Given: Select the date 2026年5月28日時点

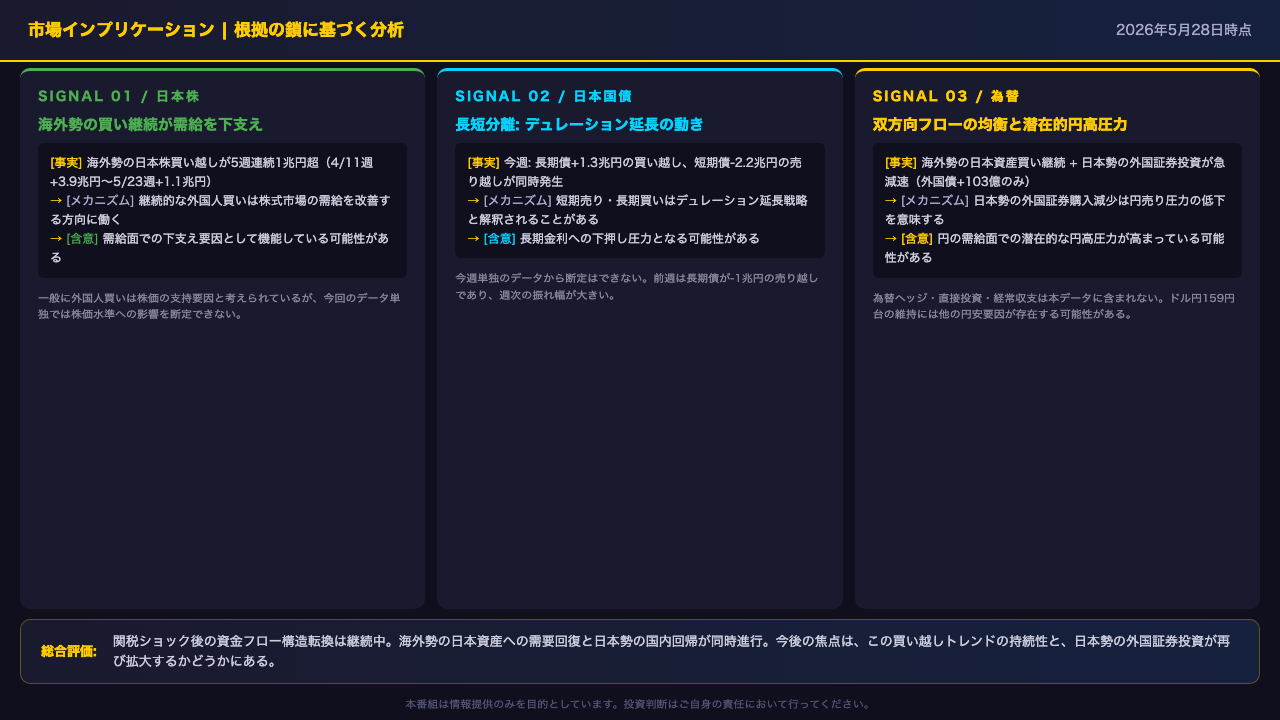Looking at the screenshot, I should [1184, 30].
